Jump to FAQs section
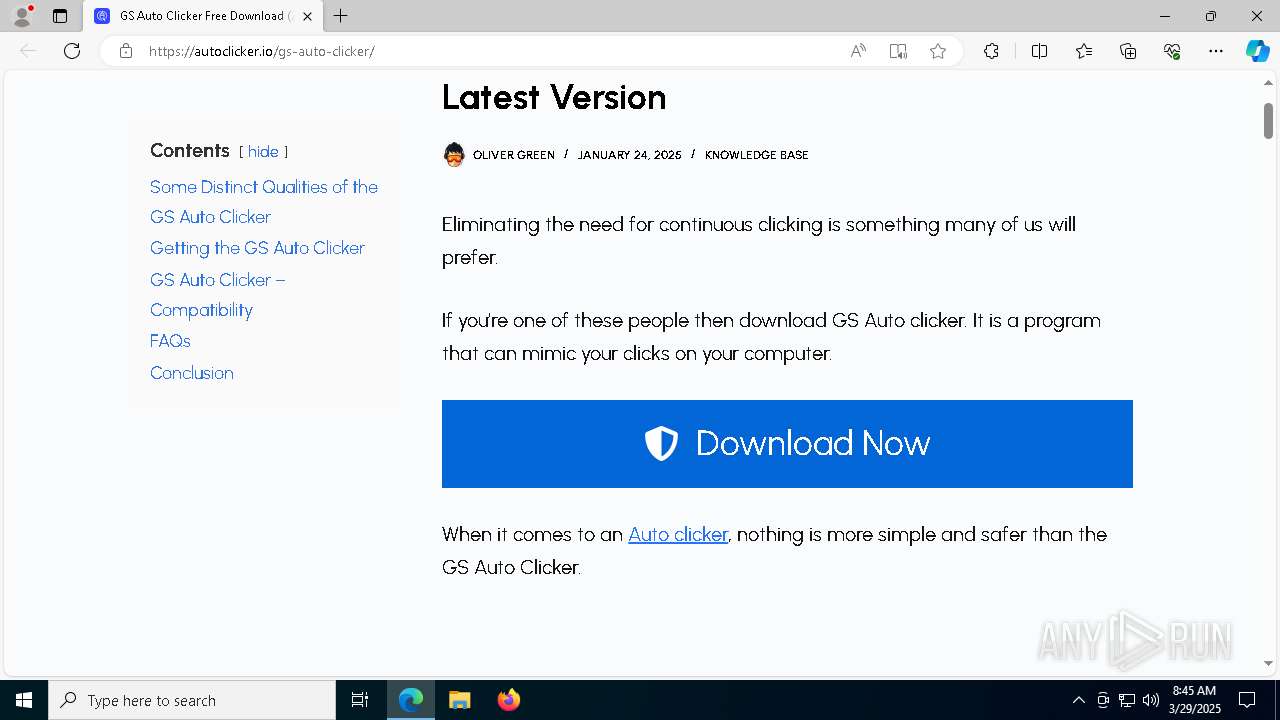This screenshot has width=1280, height=720. click(170, 341)
